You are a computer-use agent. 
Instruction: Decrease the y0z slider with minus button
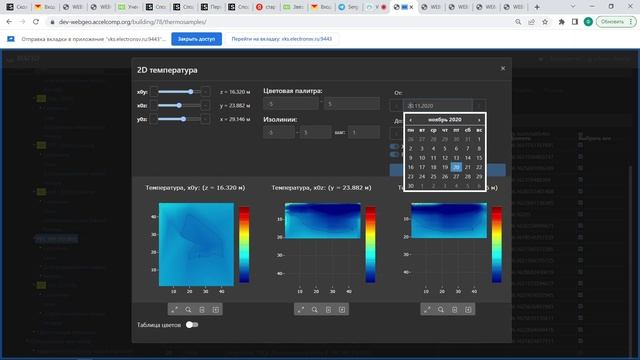153,119
